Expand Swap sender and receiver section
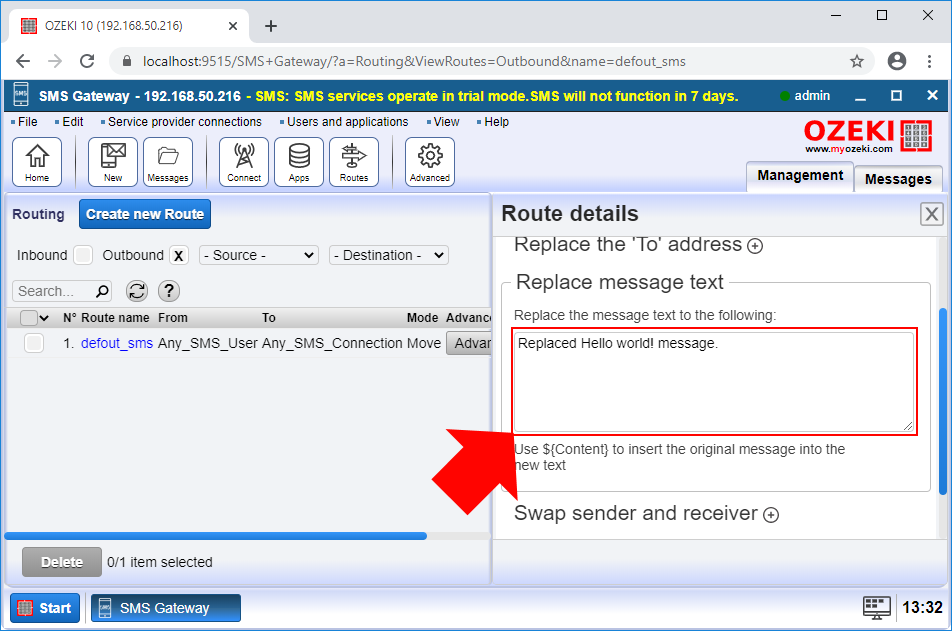This screenshot has width=952, height=631. point(771,515)
